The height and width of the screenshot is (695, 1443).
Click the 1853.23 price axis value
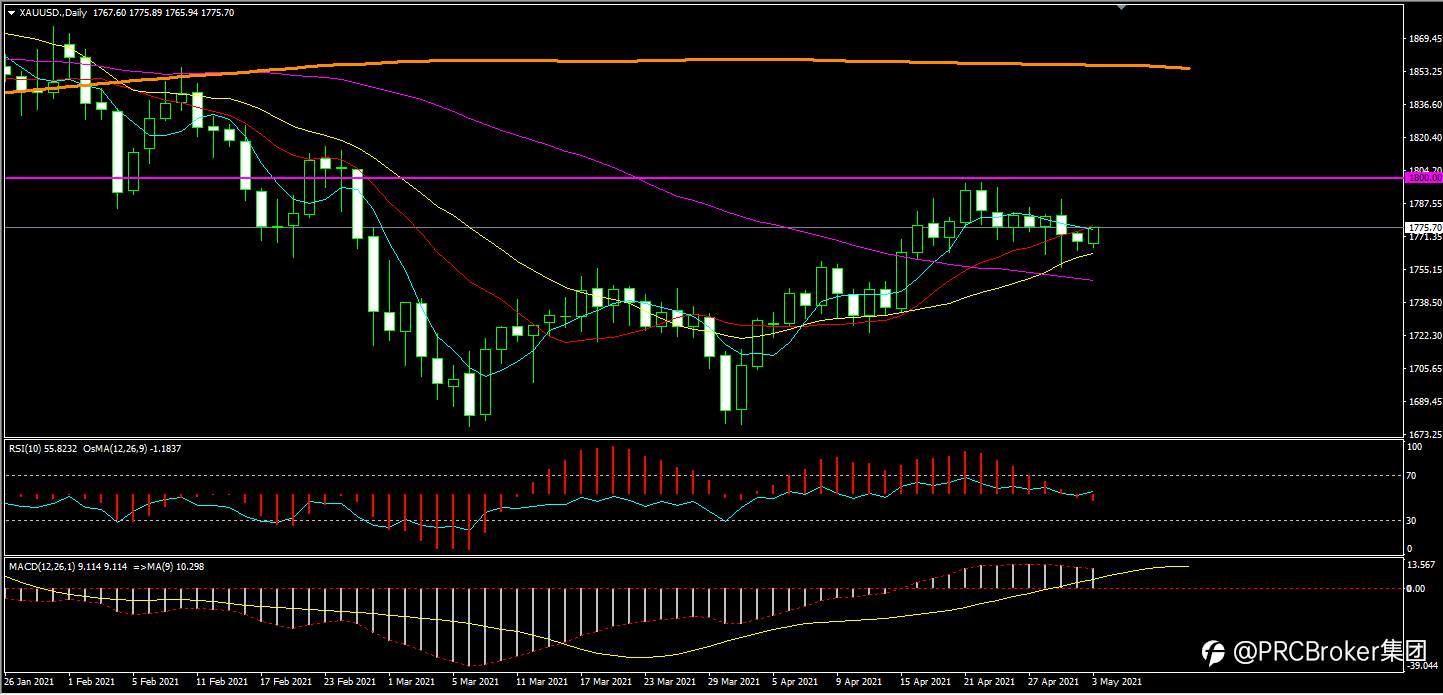click(x=1423, y=71)
